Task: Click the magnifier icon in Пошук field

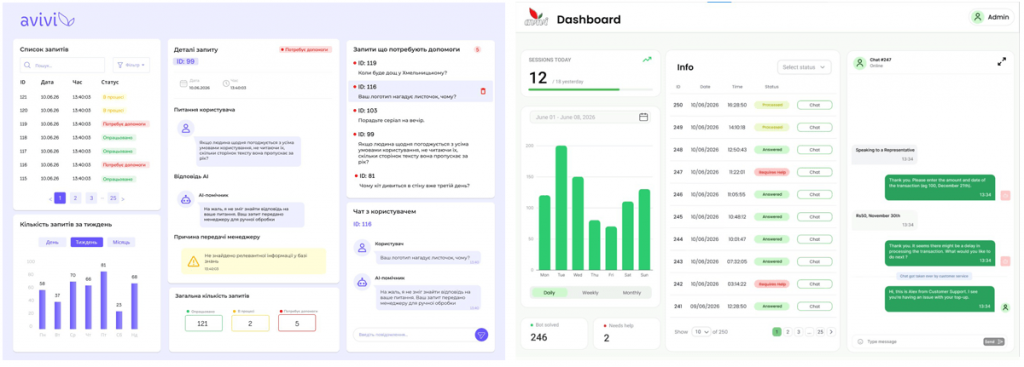Action: pyautogui.click(x=27, y=65)
